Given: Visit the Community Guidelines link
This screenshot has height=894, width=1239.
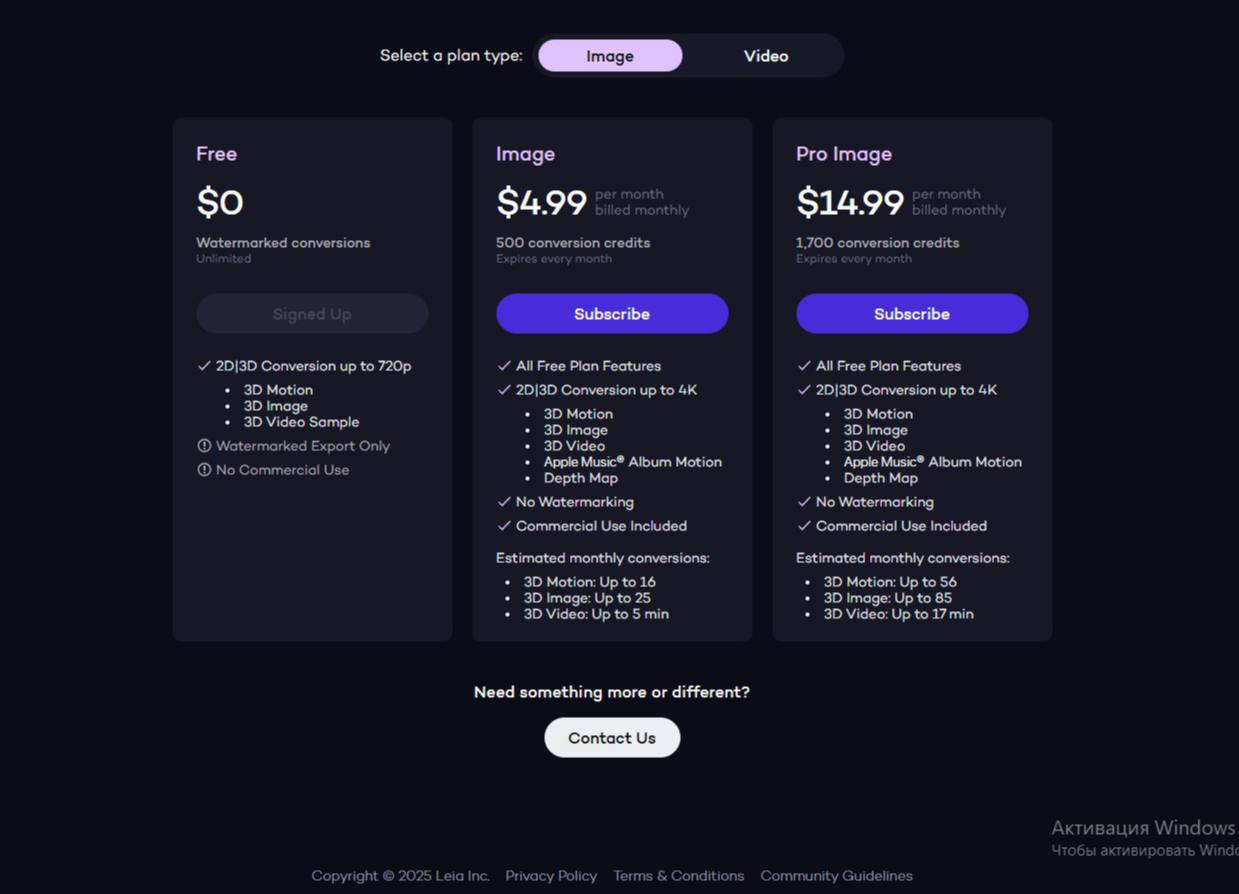Looking at the screenshot, I should (x=836, y=876).
